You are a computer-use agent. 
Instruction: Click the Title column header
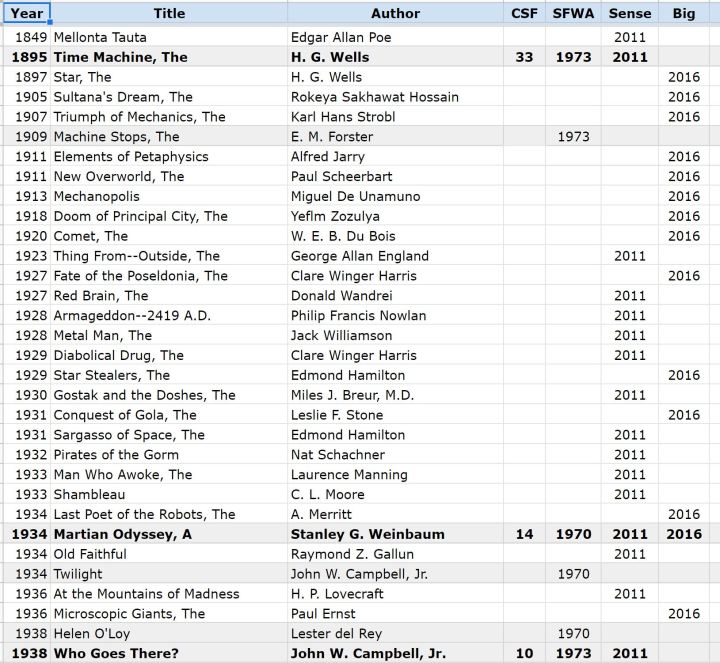click(x=169, y=14)
